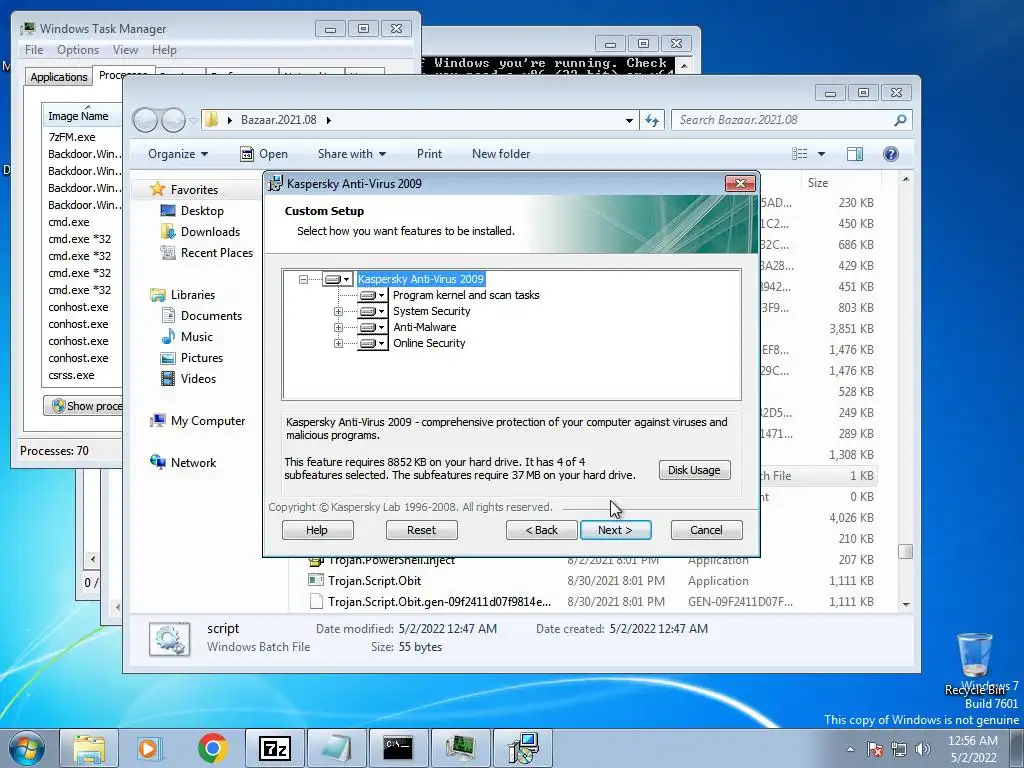Open the Organize menu in Explorer

pos(178,154)
